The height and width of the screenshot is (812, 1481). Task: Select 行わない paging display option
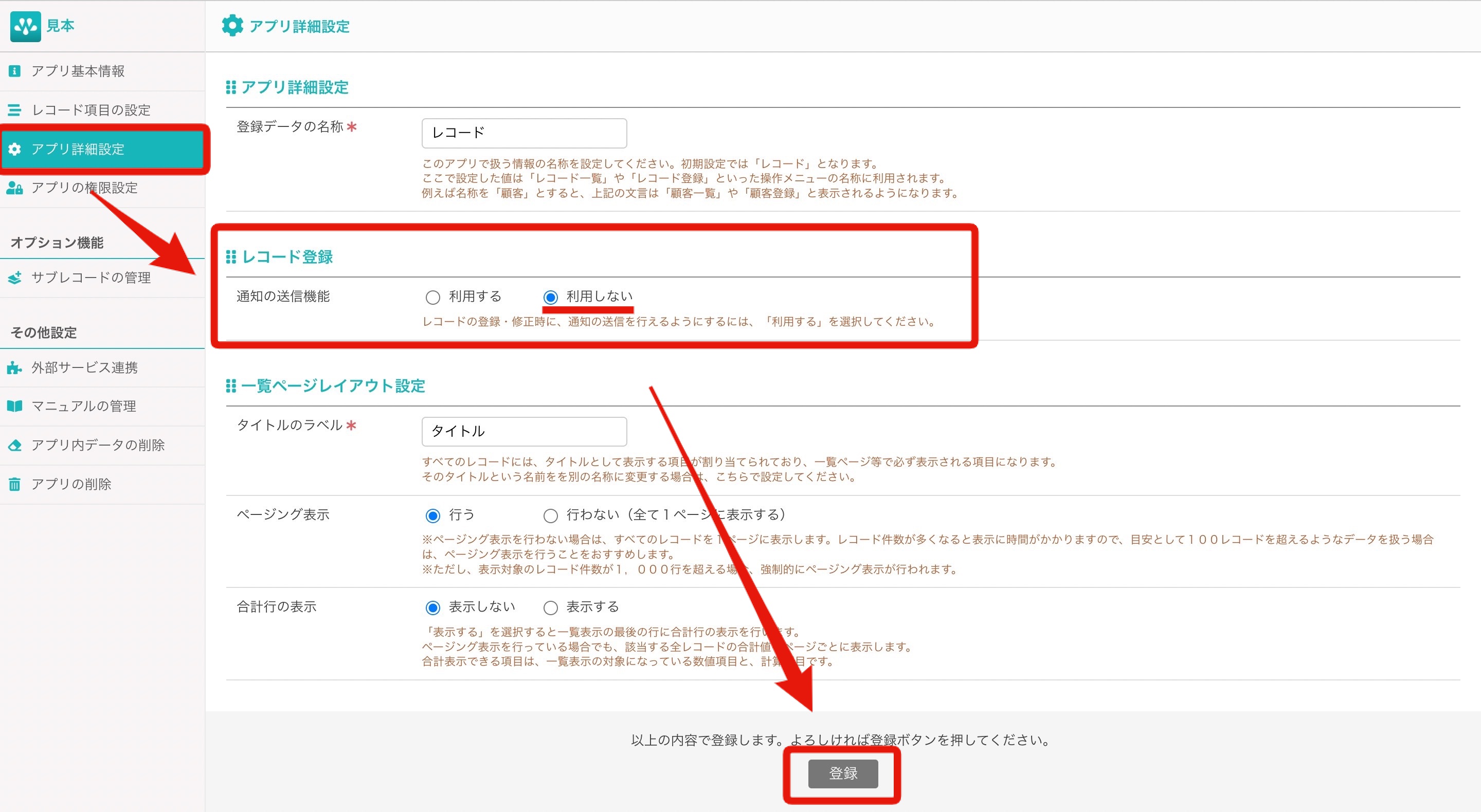(550, 515)
